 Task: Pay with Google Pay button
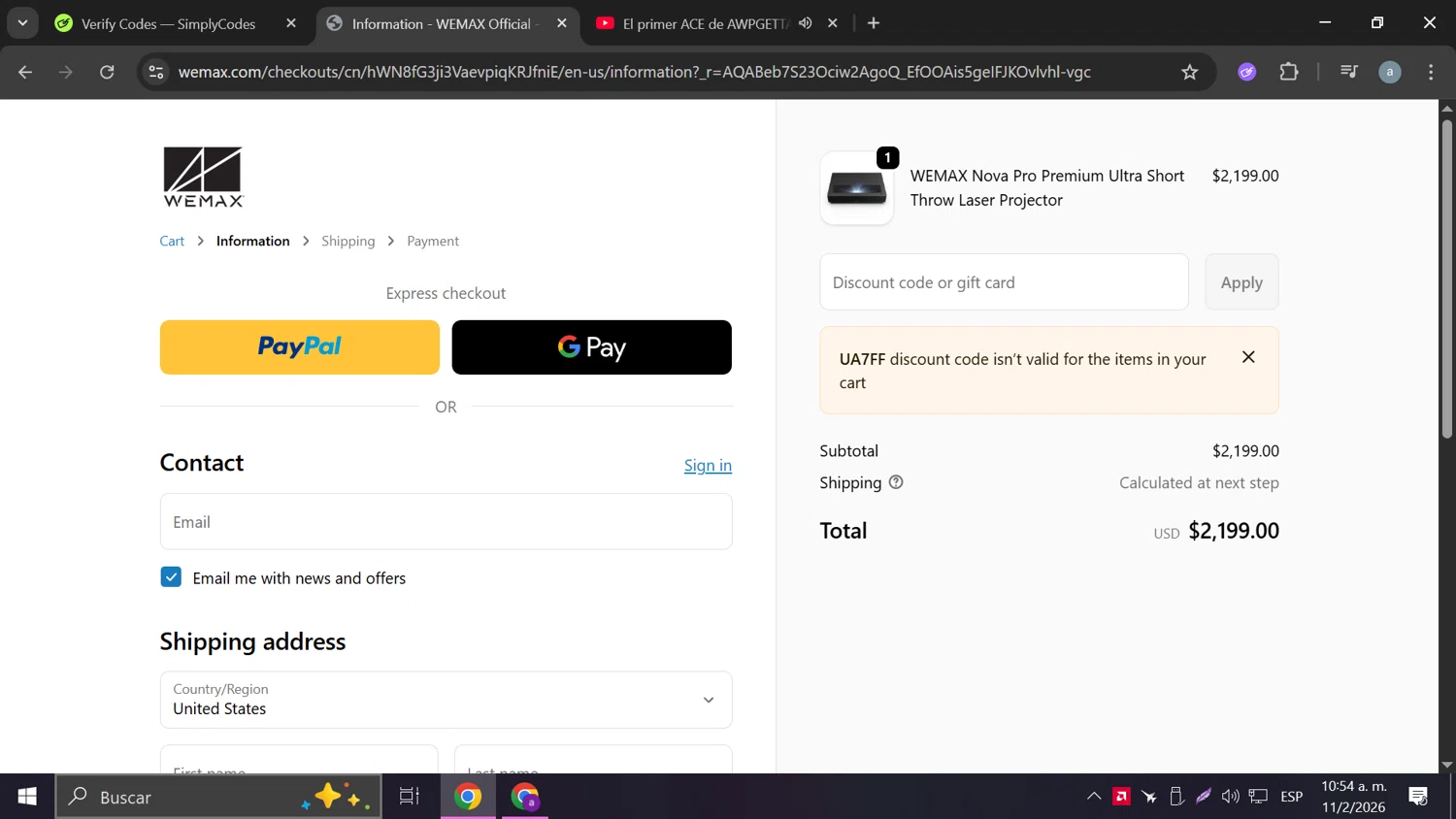591,347
